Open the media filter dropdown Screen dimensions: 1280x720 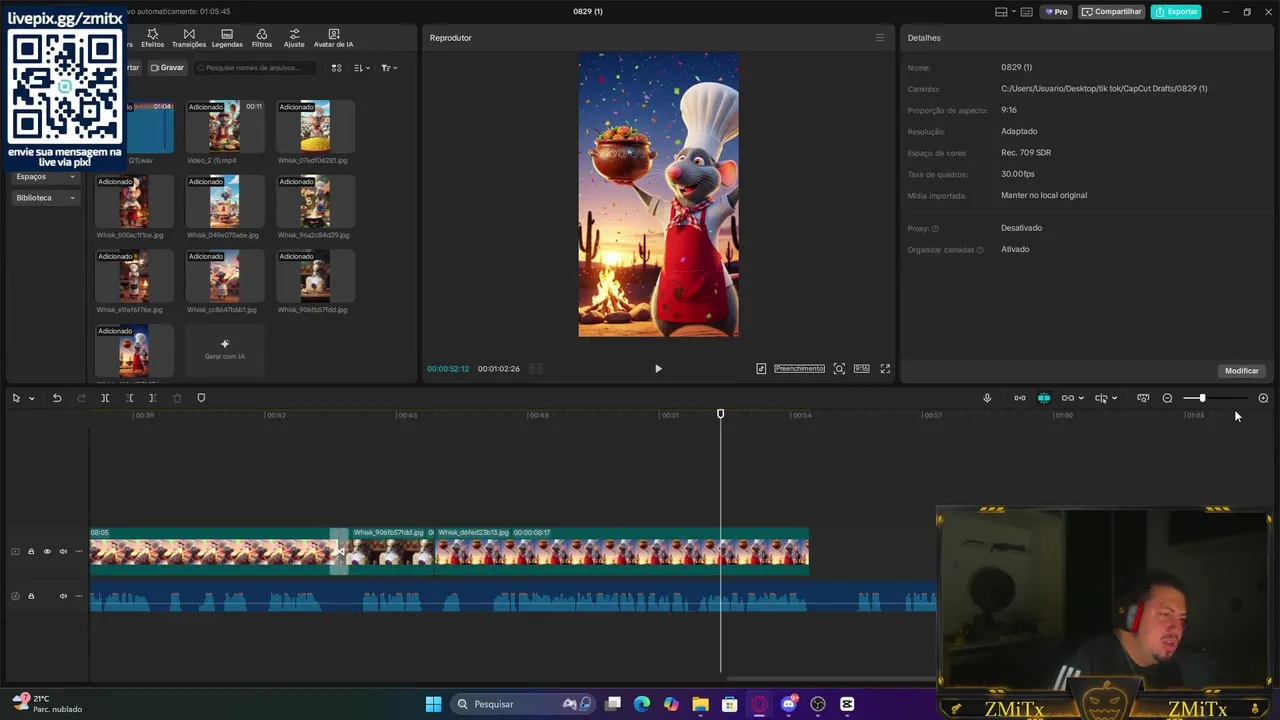(389, 68)
